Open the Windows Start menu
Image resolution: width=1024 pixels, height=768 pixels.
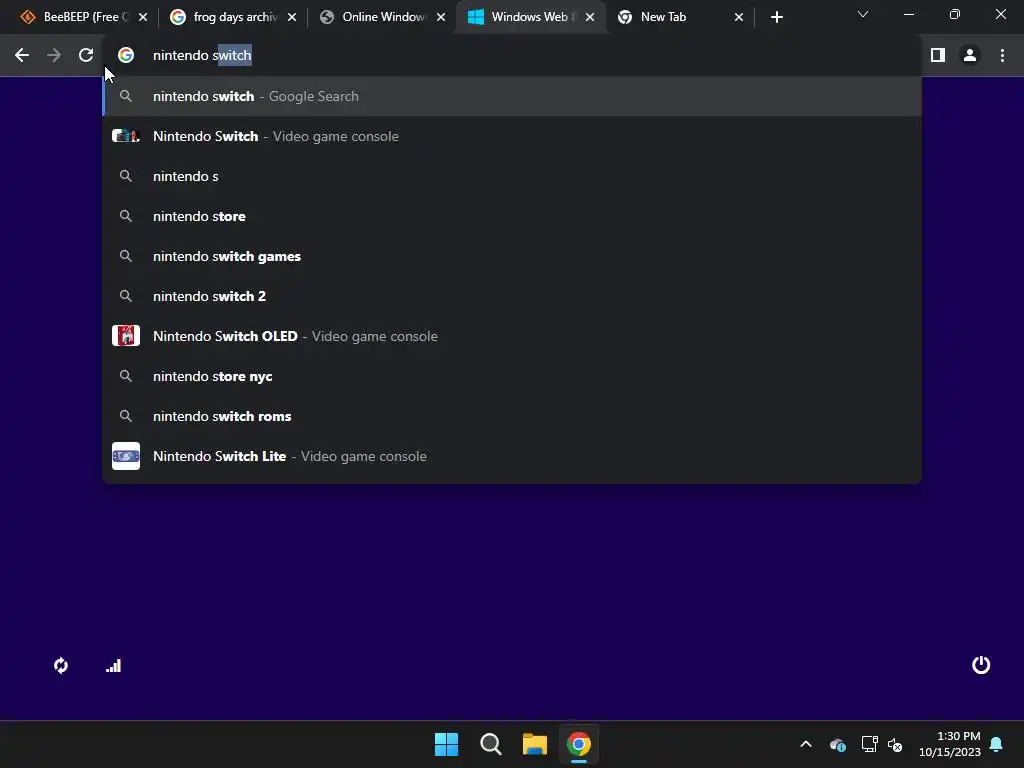pyautogui.click(x=447, y=744)
